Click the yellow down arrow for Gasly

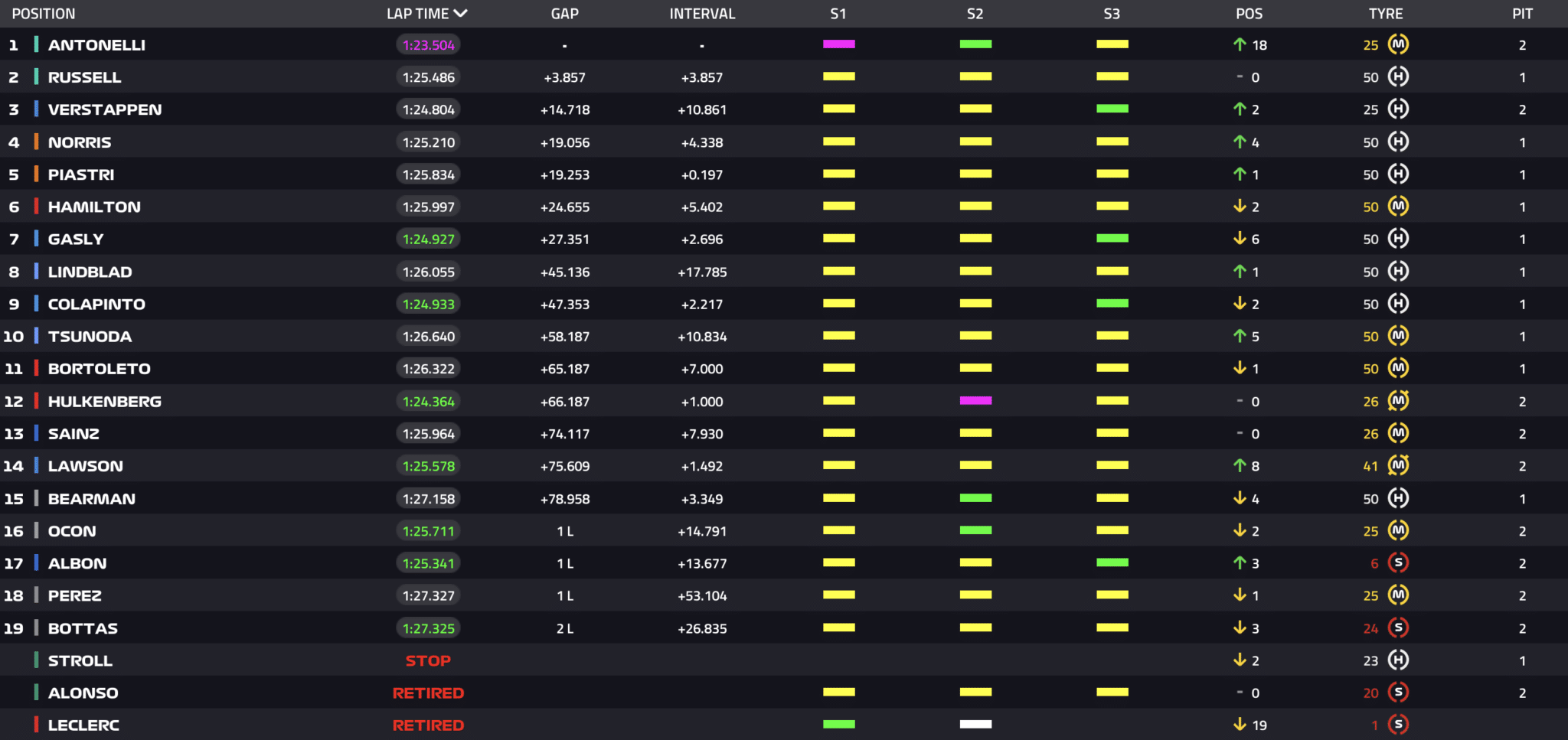click(x=1240, y=239)
